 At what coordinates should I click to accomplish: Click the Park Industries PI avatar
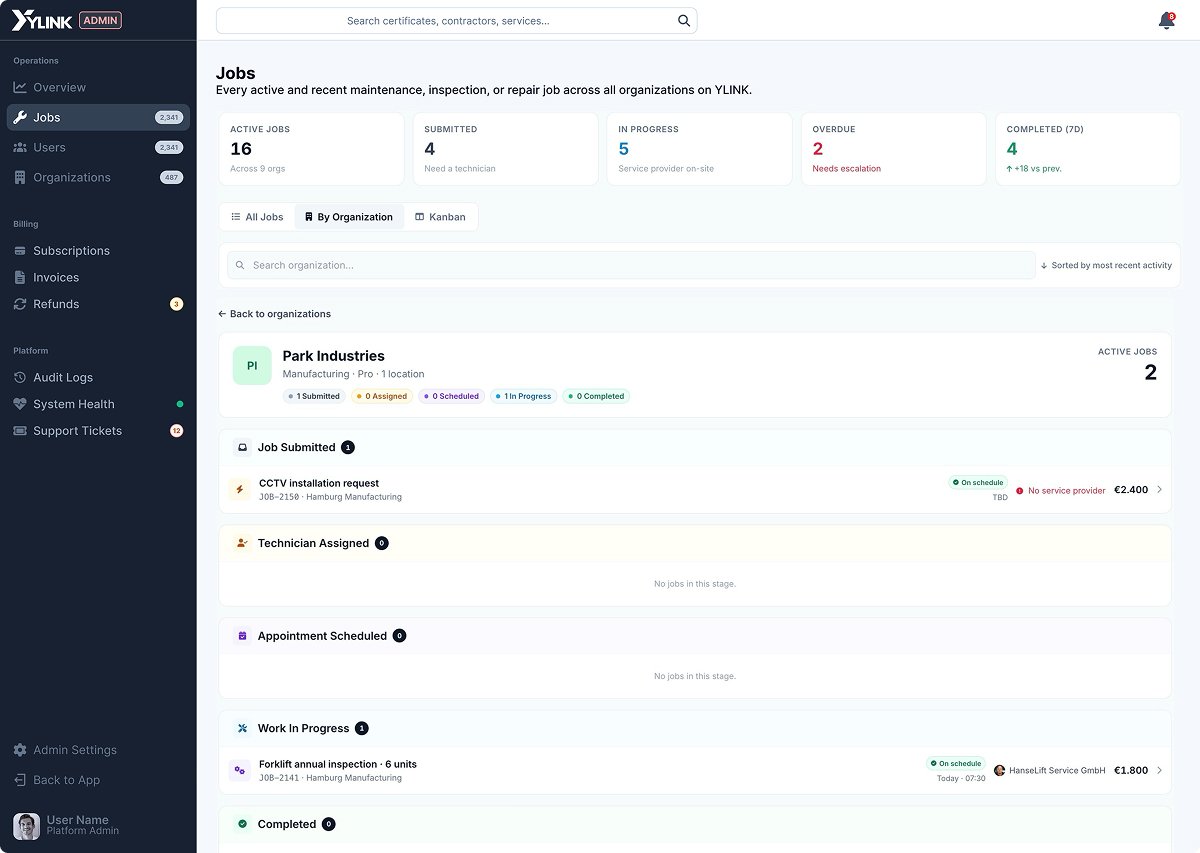click(x=252, y=366)
